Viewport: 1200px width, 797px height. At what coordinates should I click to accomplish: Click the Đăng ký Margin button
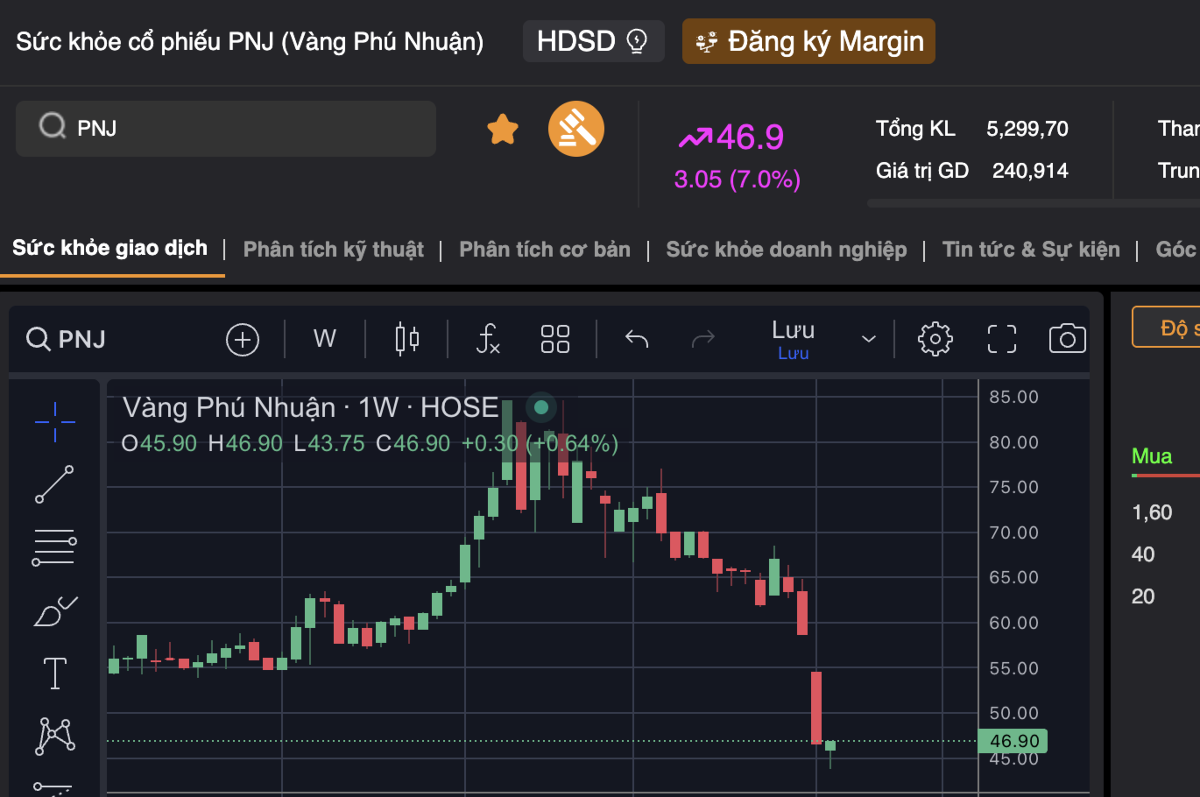pos(809,41)
